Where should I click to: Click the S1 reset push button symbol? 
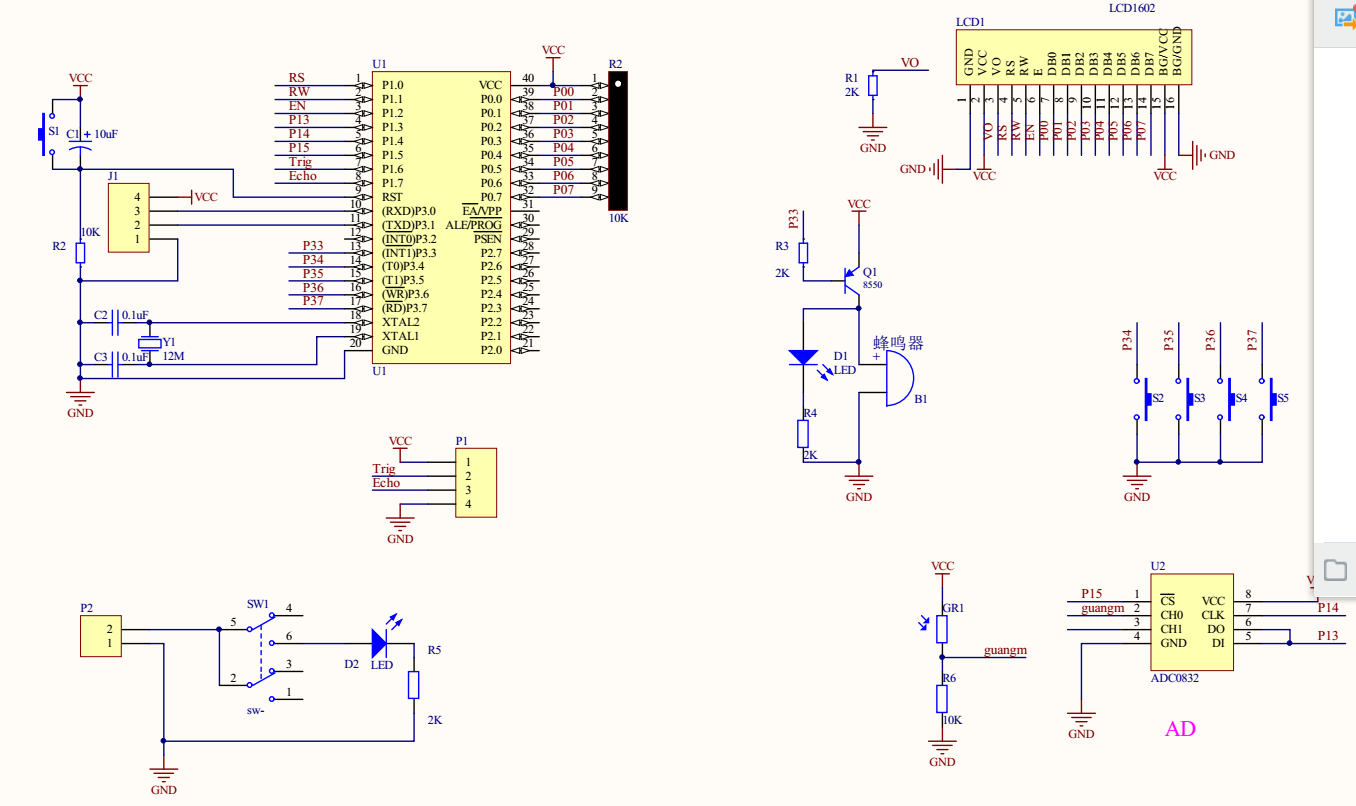coord(46,134)
